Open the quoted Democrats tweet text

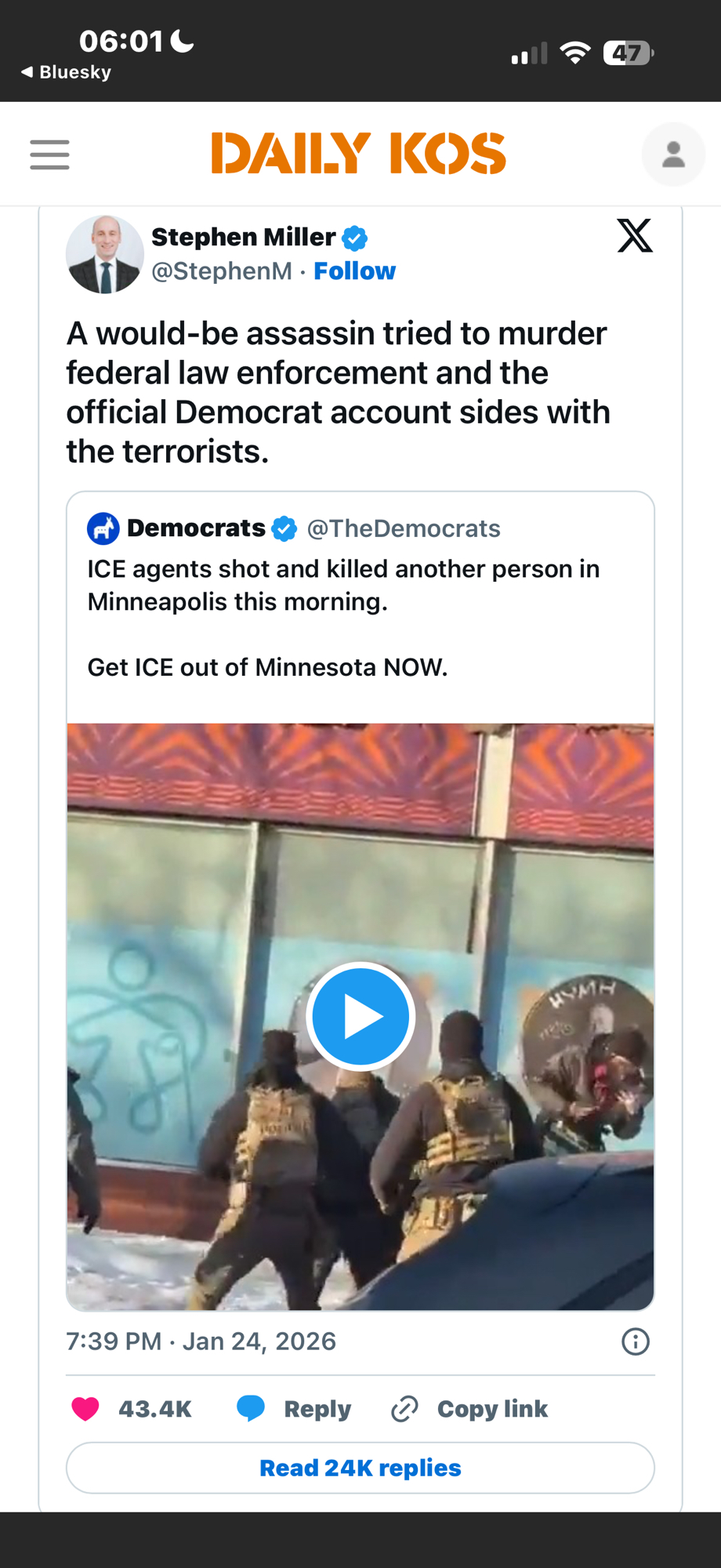343,585
